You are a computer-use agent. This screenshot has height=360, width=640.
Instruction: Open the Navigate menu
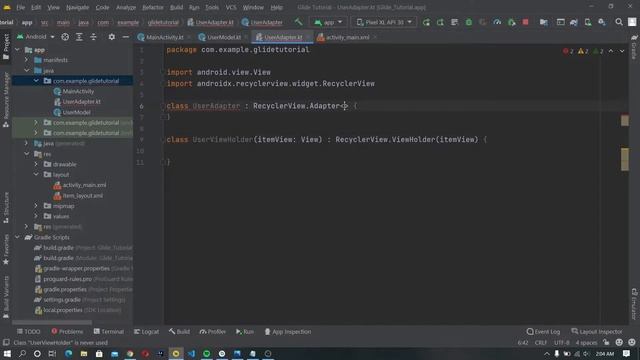(x=77, y=7)
